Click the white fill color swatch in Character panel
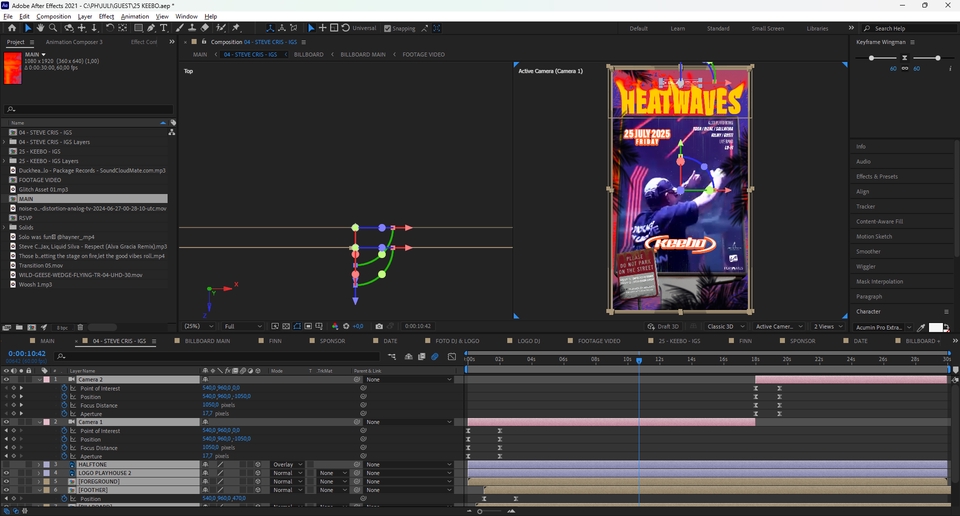 936,327
